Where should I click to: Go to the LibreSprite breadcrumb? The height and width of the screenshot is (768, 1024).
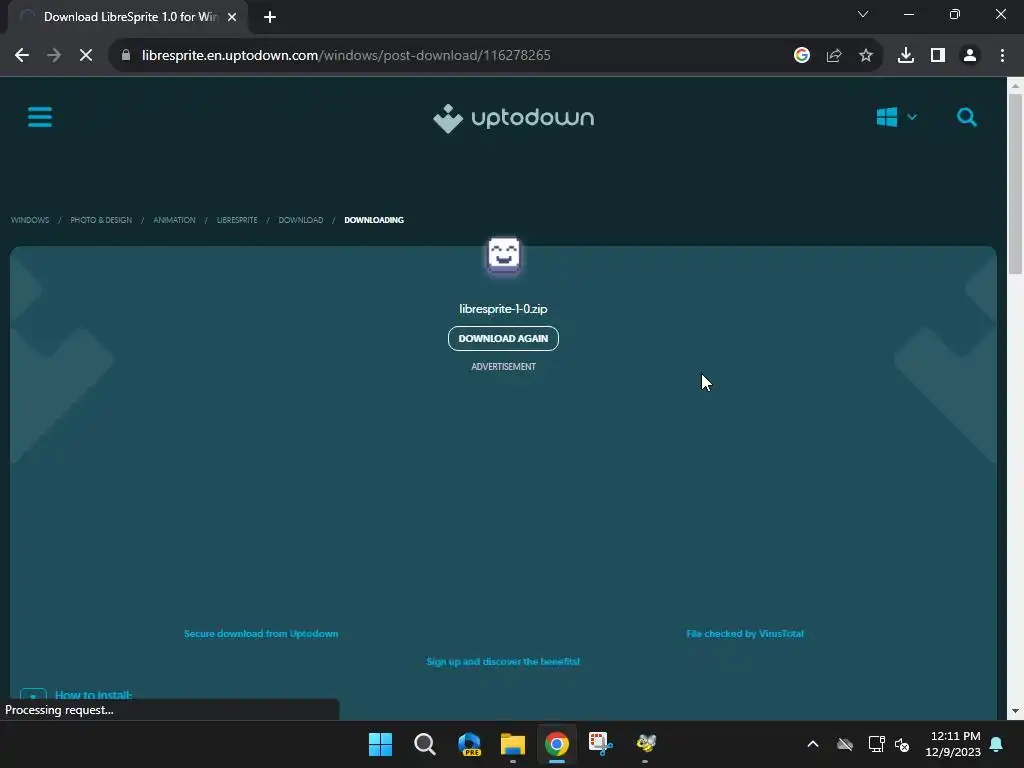237,220
